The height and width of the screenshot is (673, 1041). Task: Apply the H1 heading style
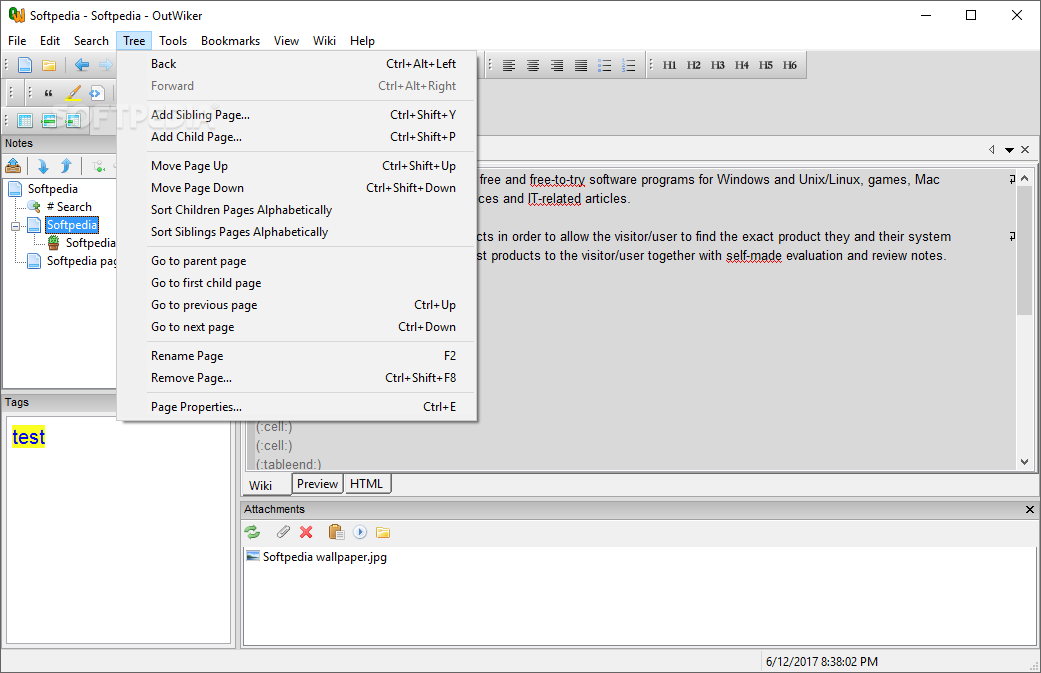click(x=669, y=65)
